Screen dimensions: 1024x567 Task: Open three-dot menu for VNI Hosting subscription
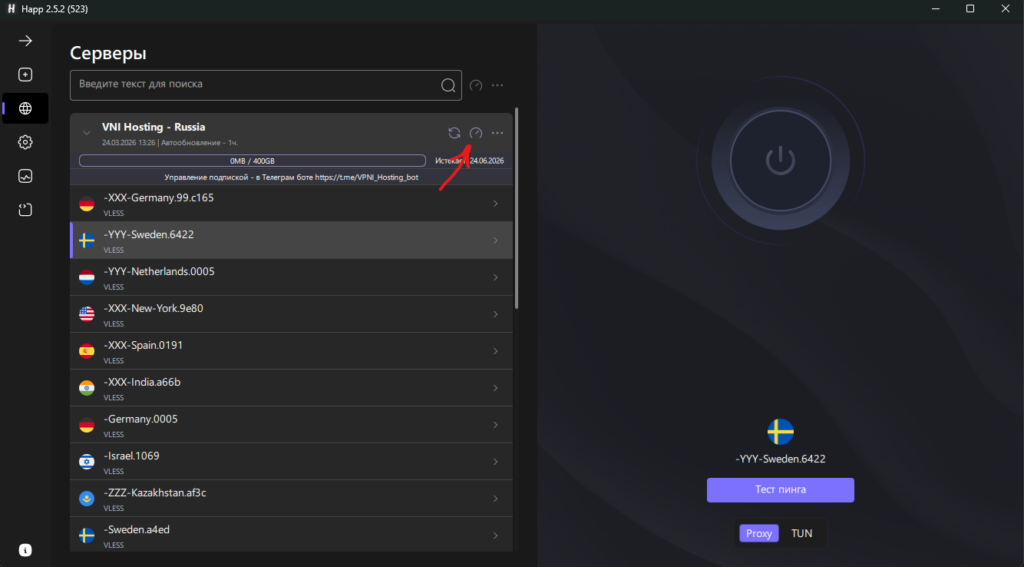pyautogui.click(x=497, y=133)
